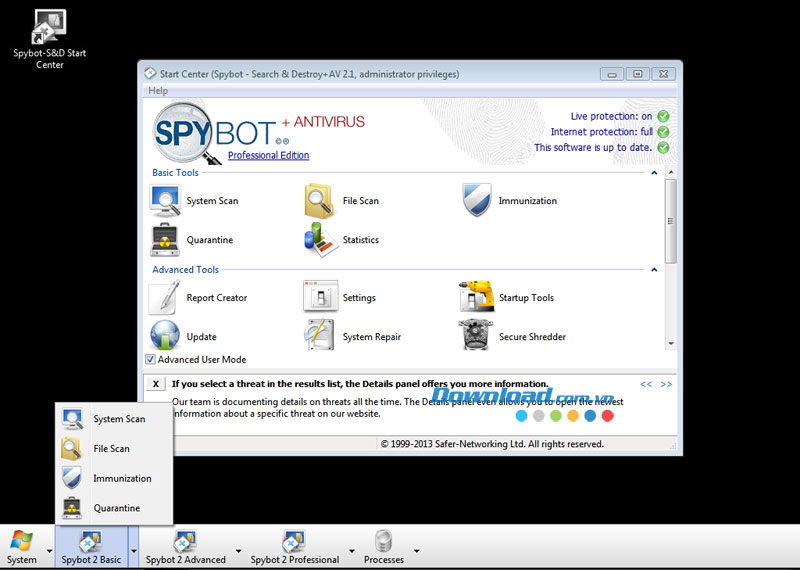Expand the Spybot 2 Professional dropdown arrow
800x570 pixels.
pos(352,550)
